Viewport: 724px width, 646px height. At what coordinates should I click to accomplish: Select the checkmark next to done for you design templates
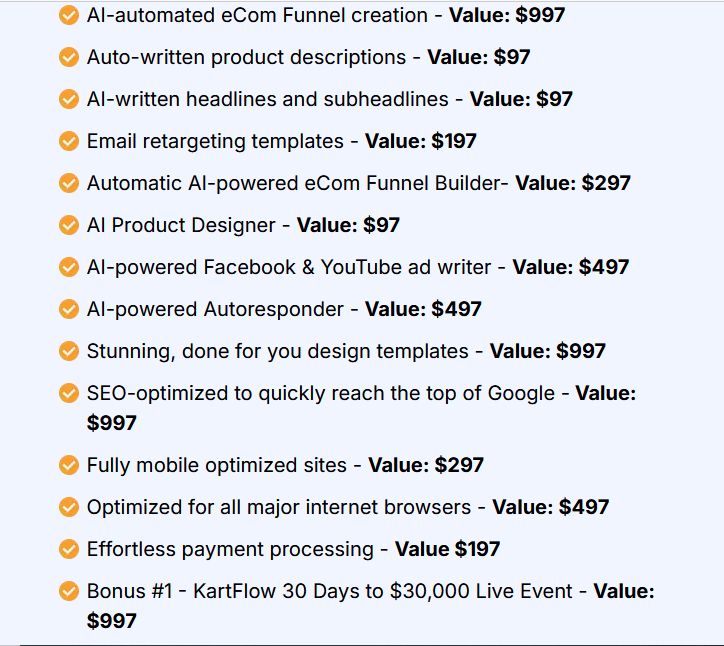point(69,351)
